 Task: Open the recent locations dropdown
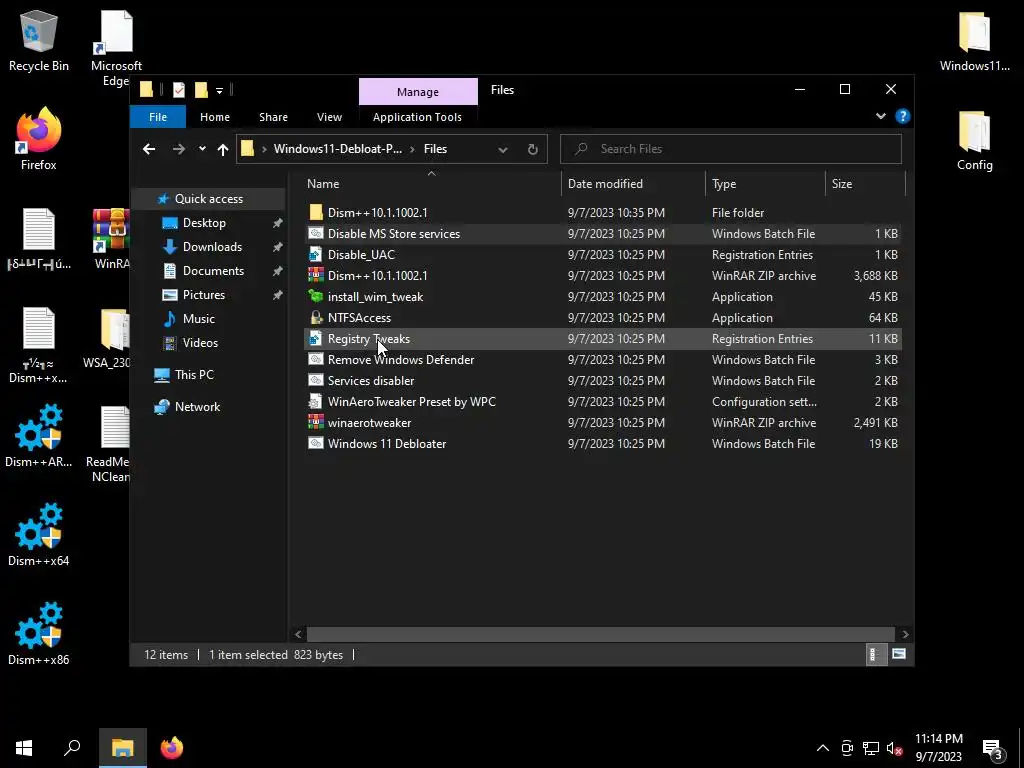(x=202, y=149)
